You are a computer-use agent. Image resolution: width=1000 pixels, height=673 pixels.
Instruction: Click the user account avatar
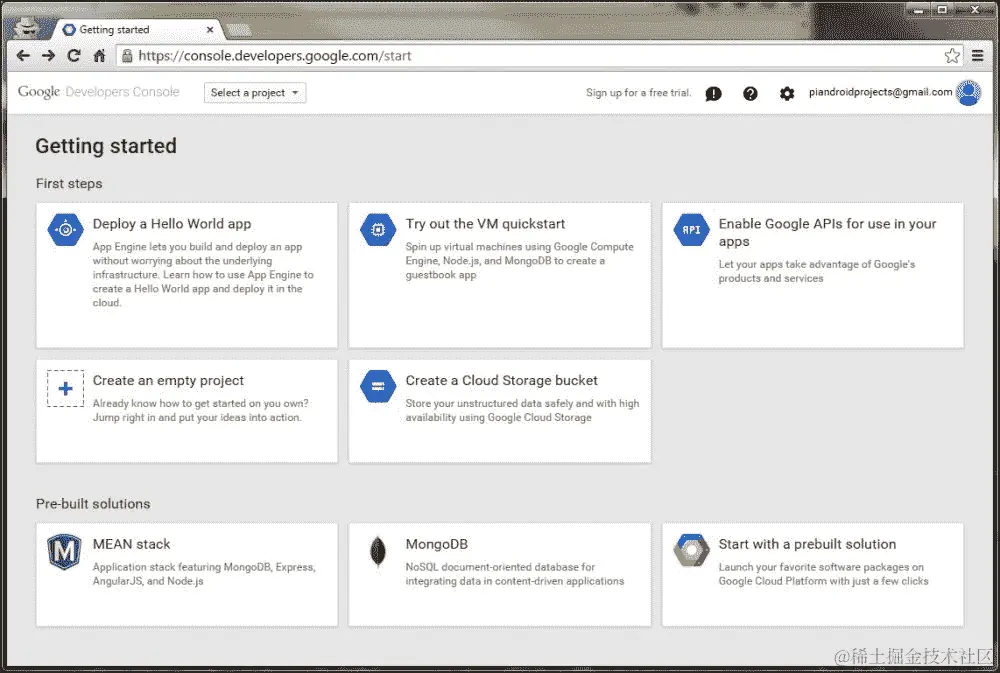tap(968, 92)
